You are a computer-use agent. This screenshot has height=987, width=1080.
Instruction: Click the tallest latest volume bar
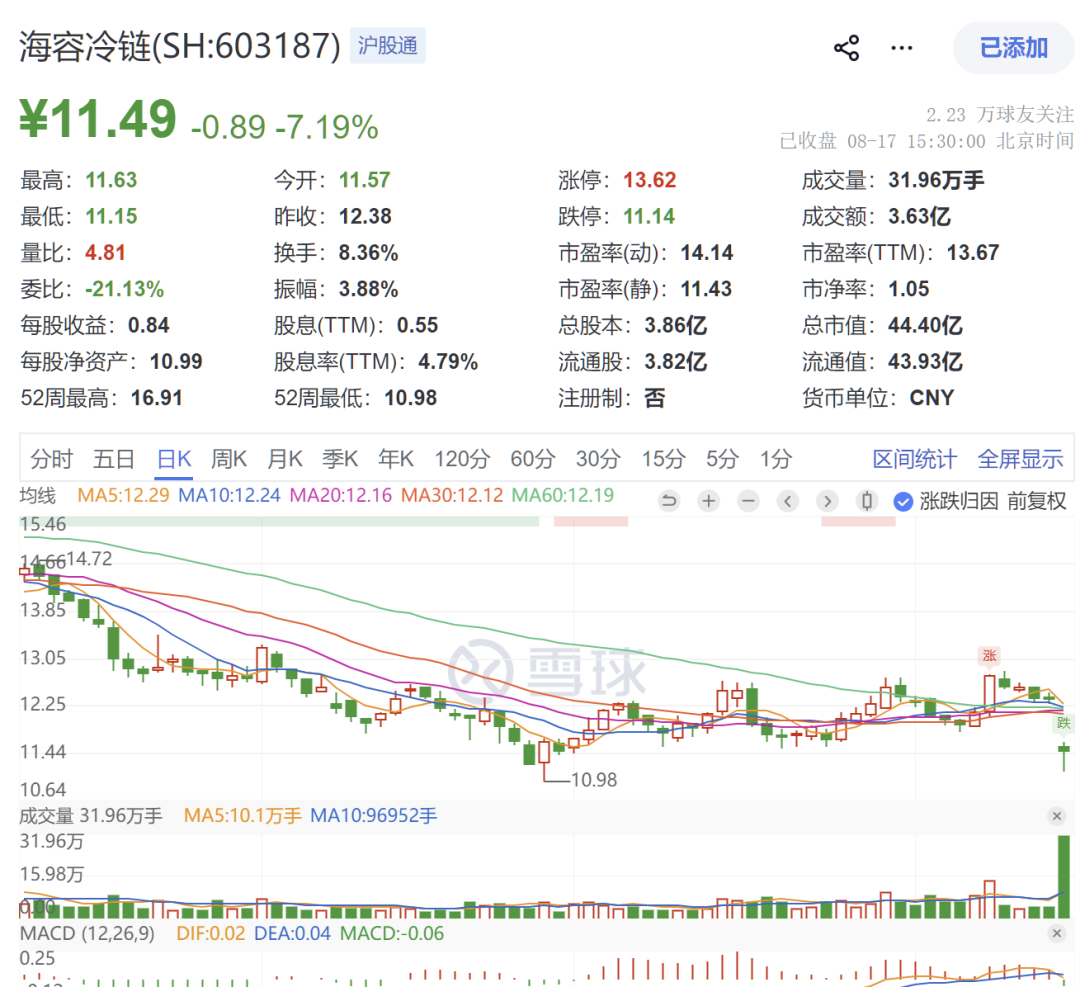[x=1064, y=876]
